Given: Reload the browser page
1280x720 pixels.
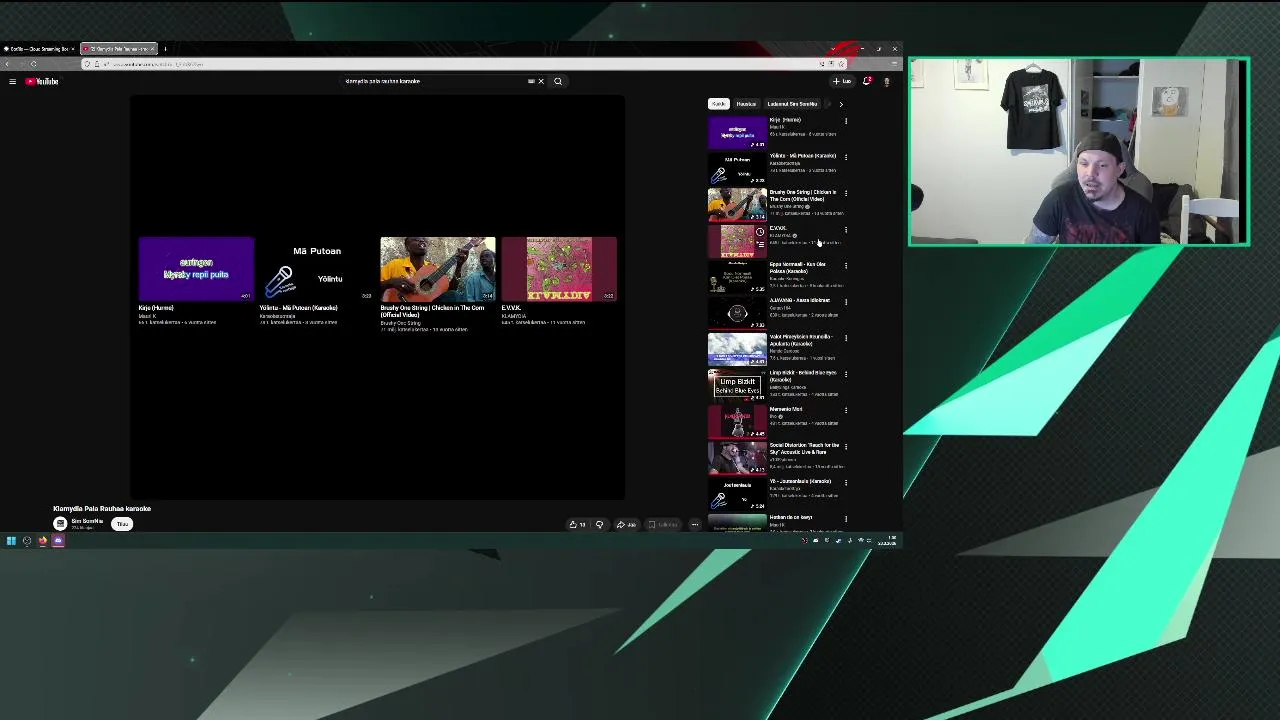Looking at the screenshot, I should [33, 64].
